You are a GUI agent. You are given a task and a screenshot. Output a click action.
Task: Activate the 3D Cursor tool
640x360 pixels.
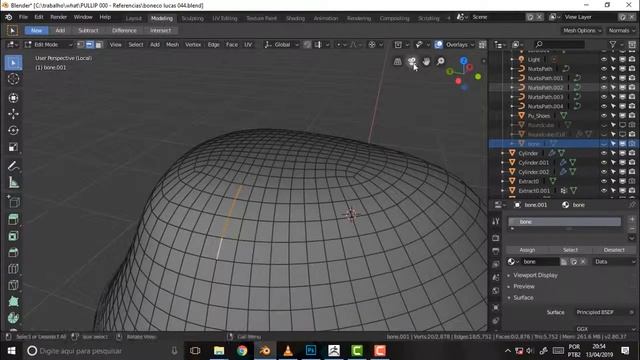[x=13, y=79]
